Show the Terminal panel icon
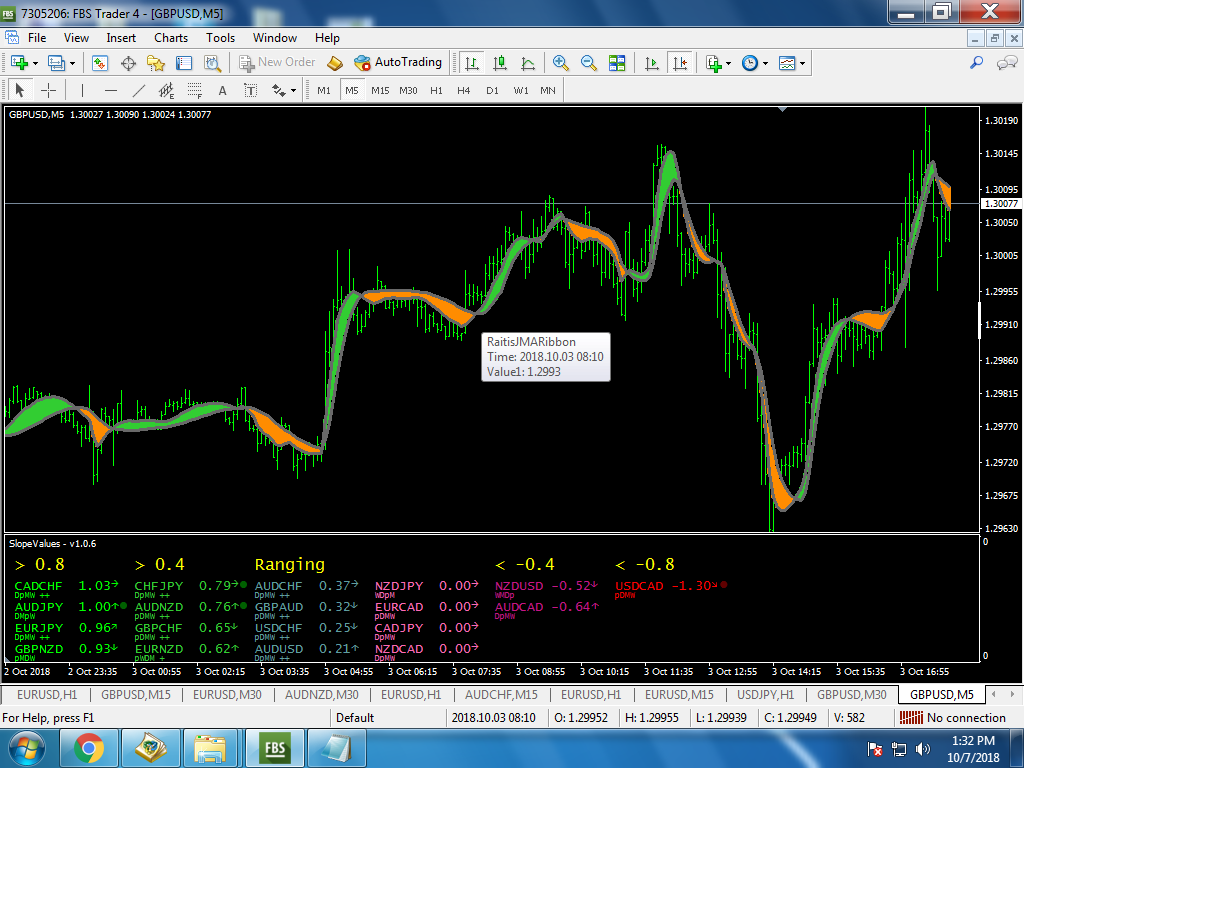 [x=184, y=62]
